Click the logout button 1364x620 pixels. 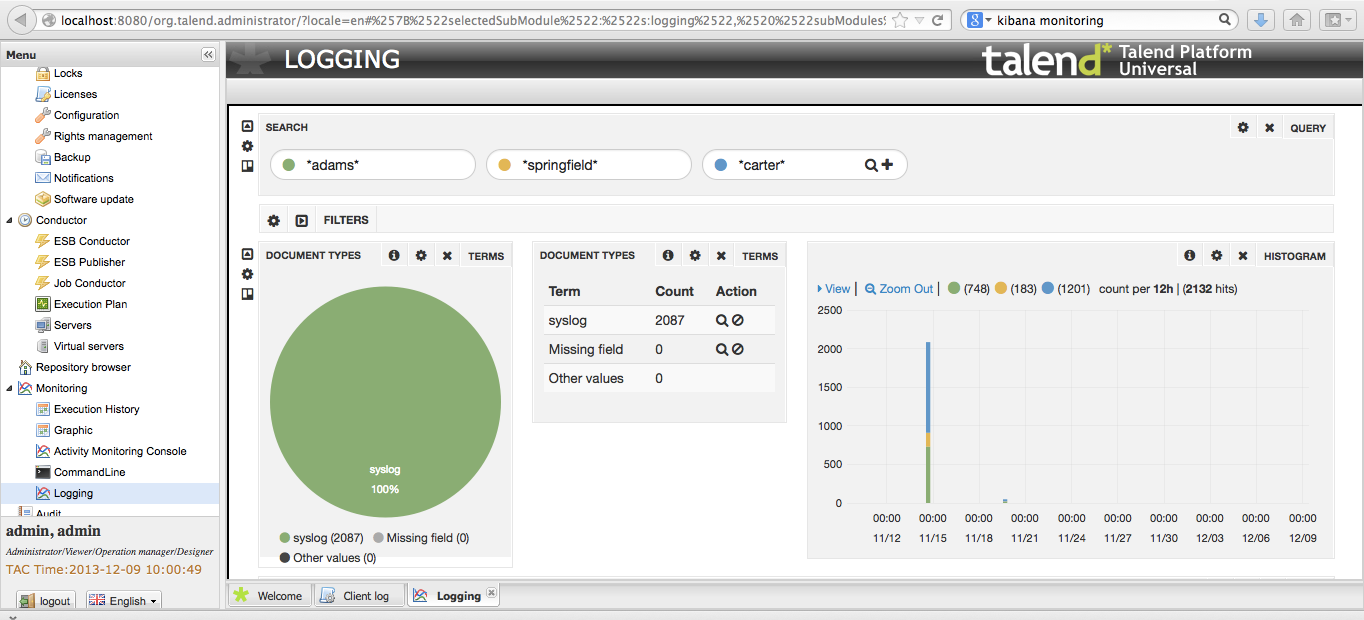point(46,601)
